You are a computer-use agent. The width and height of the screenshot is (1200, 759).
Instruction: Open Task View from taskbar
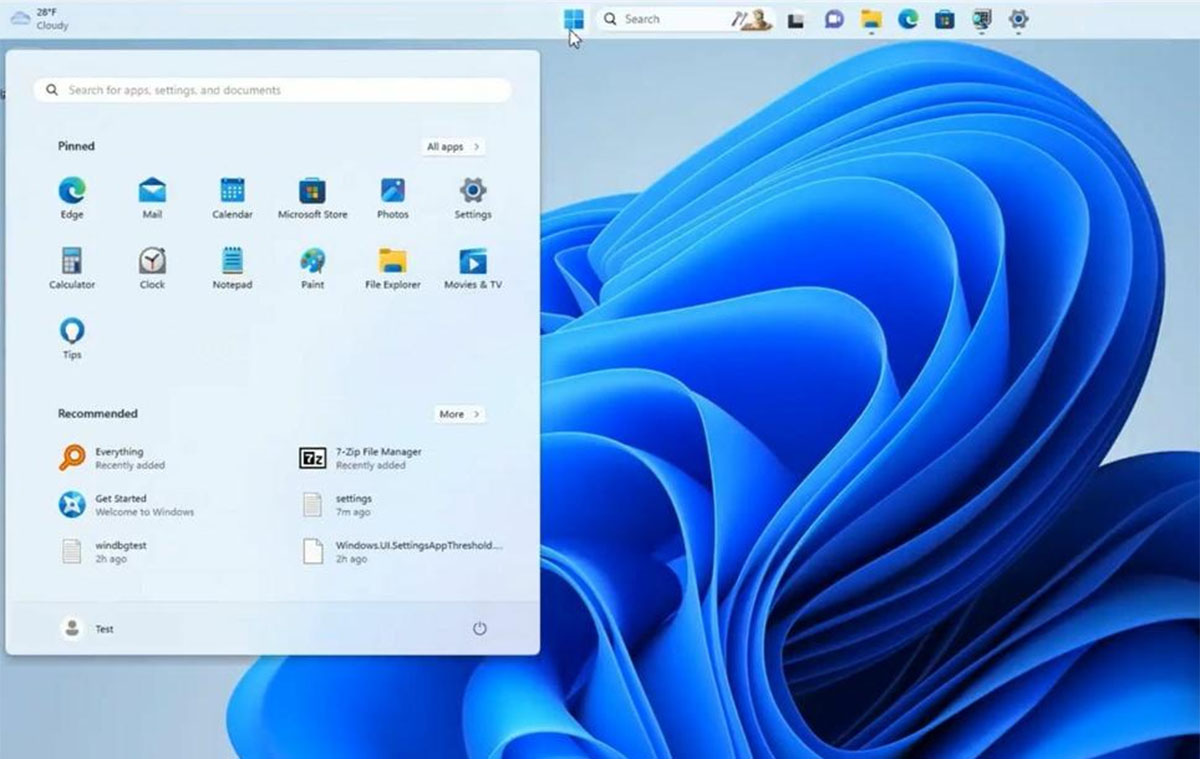point(796,19)
